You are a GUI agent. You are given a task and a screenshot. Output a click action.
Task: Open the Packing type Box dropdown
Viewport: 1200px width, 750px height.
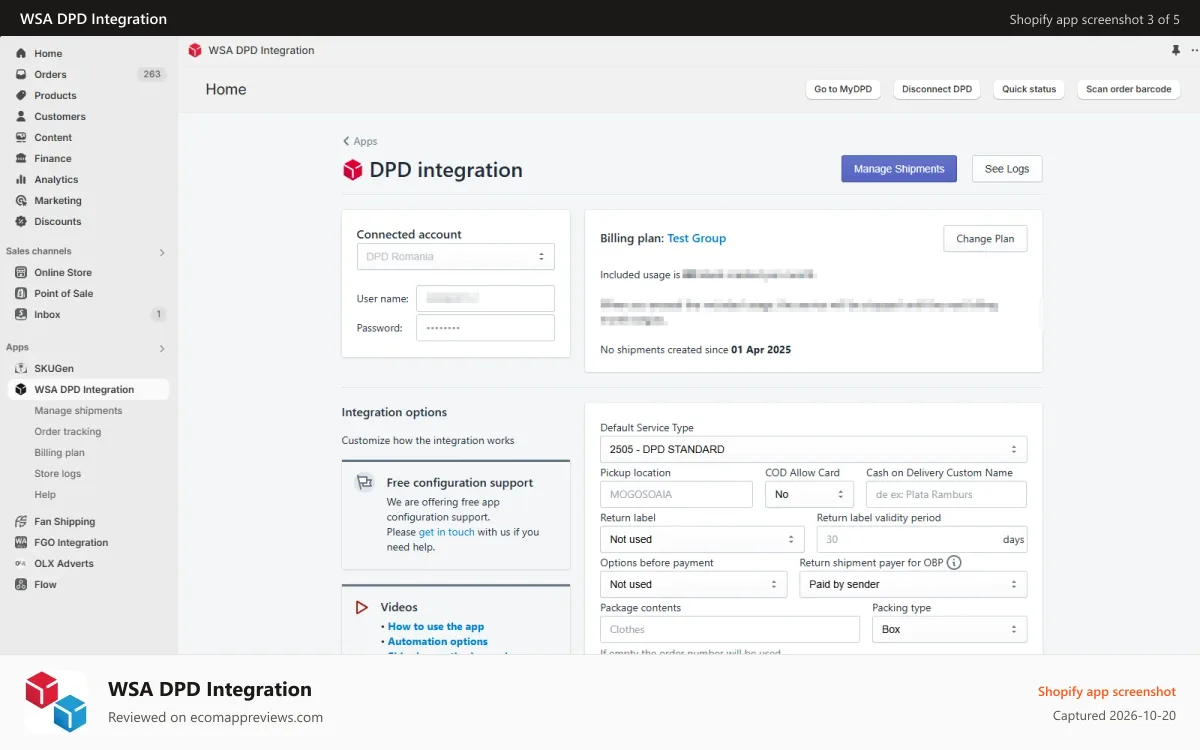(950, 629)
